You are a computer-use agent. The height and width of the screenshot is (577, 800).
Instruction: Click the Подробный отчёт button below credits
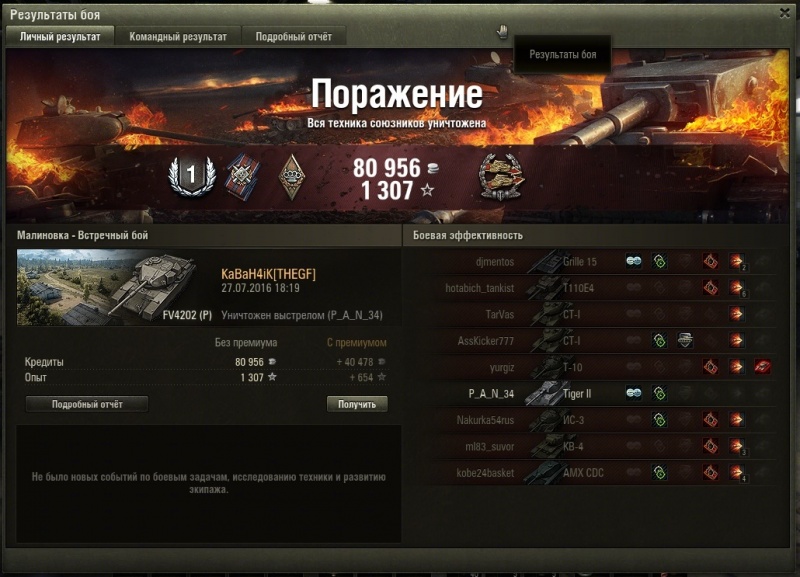pyautogui.click(x=87, y=404)
